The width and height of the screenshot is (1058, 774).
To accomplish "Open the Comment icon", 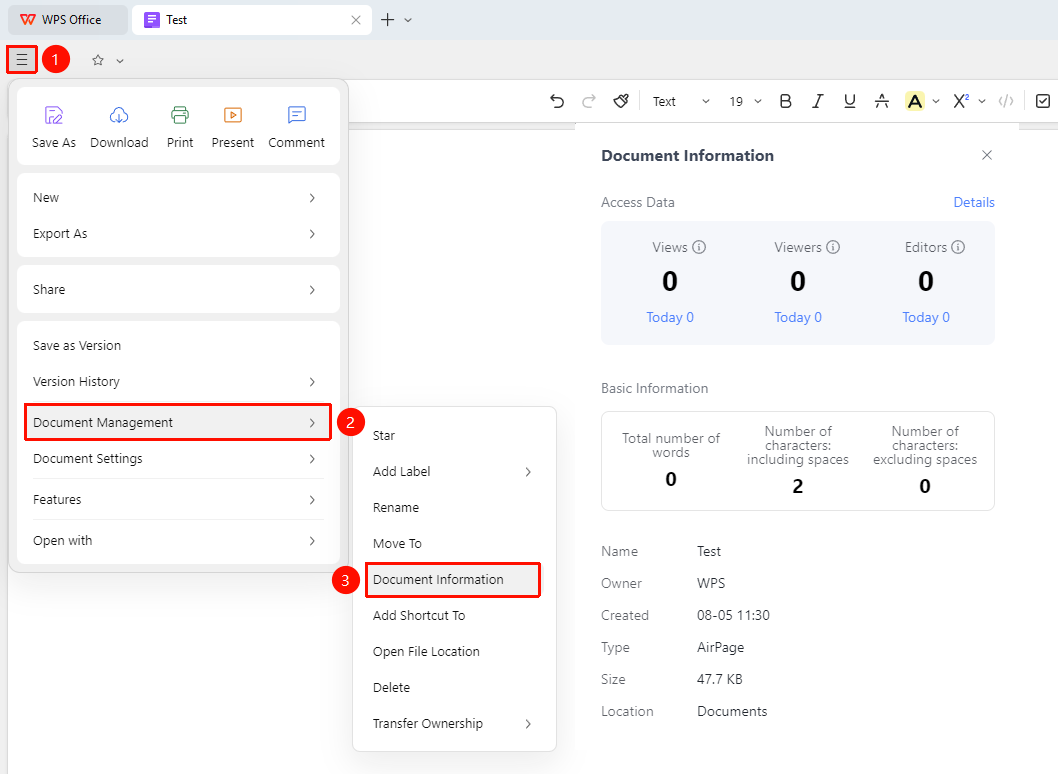I will click(297, 115).
